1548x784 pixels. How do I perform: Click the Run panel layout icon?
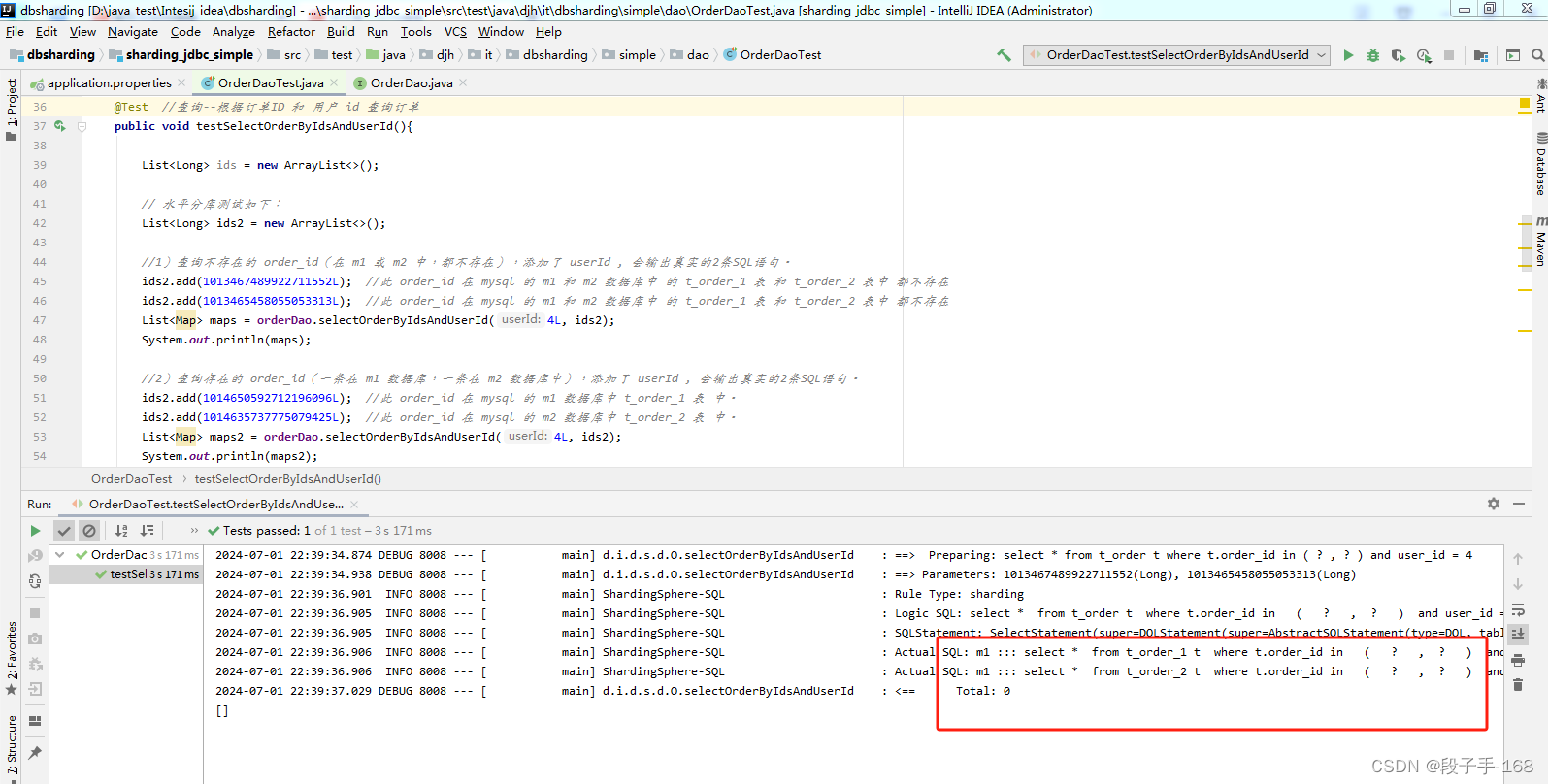pos(35,721)
